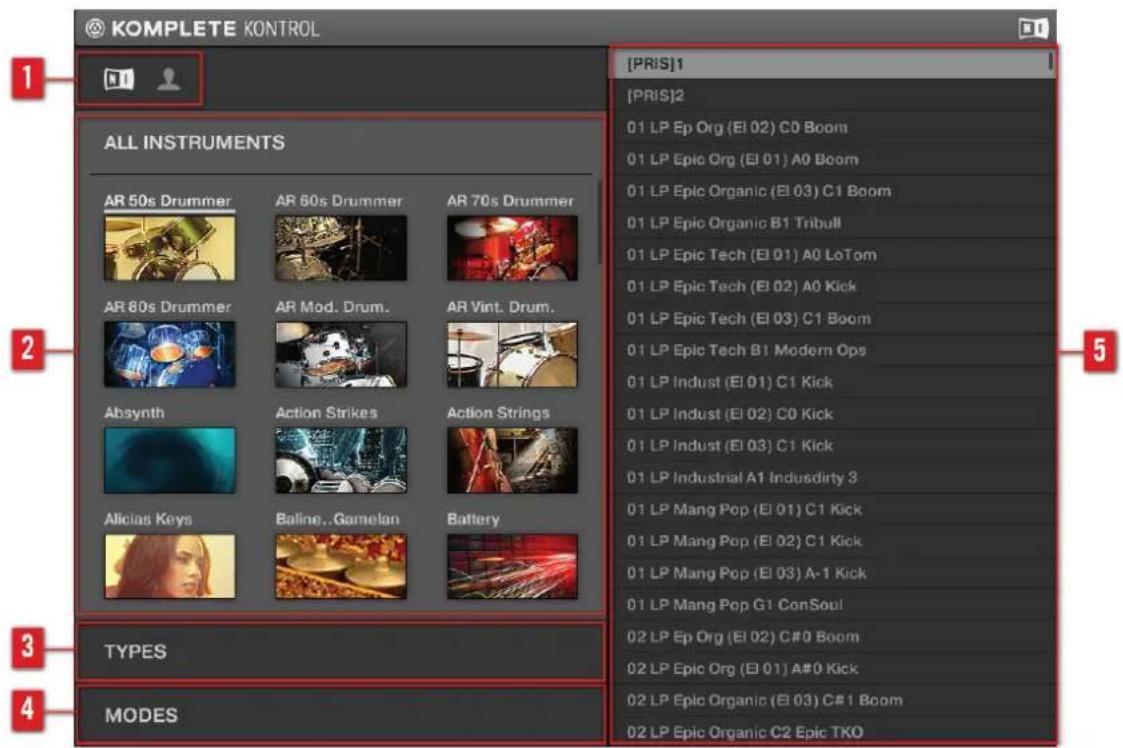Click the Action Strikes name label

coord(327,413)
